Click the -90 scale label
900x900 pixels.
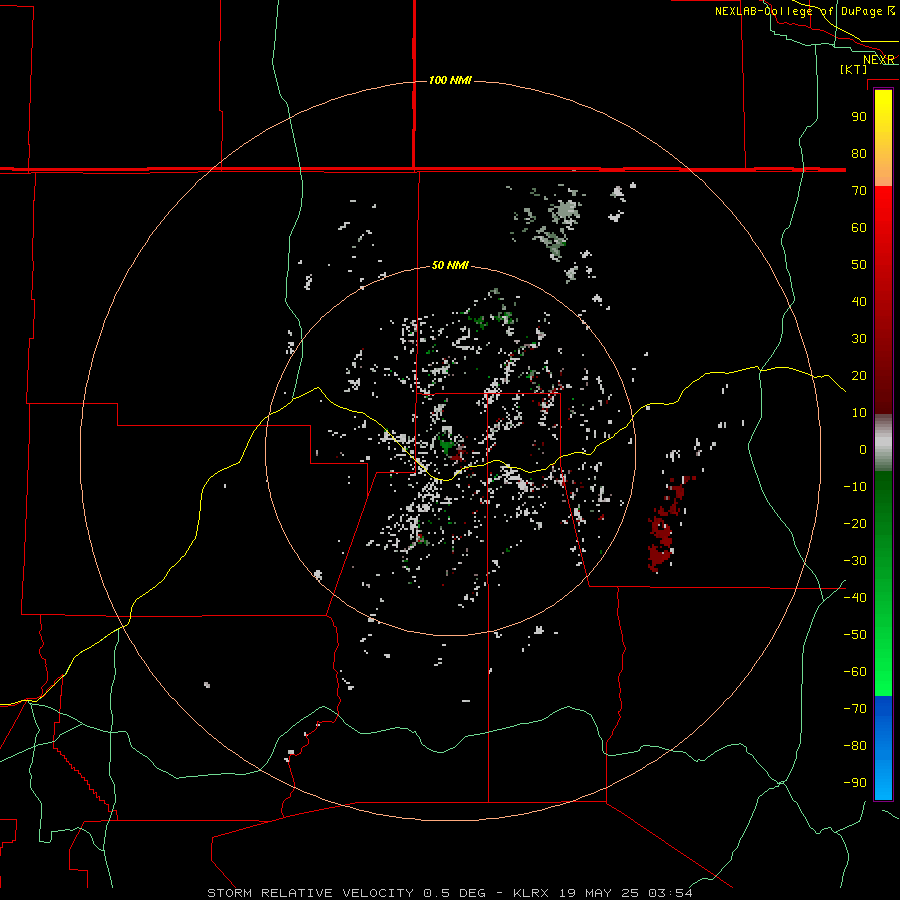tap(855, 783)
